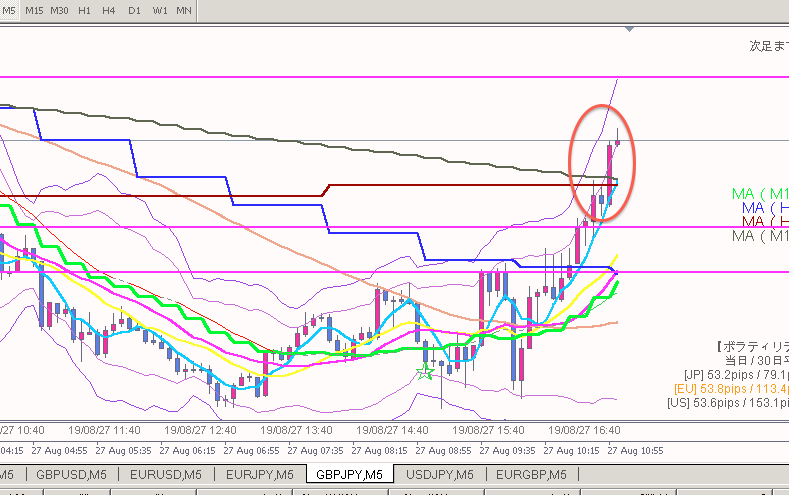
Task: Click the 27 Aug 08:55 time label
Action: (443, 450)
